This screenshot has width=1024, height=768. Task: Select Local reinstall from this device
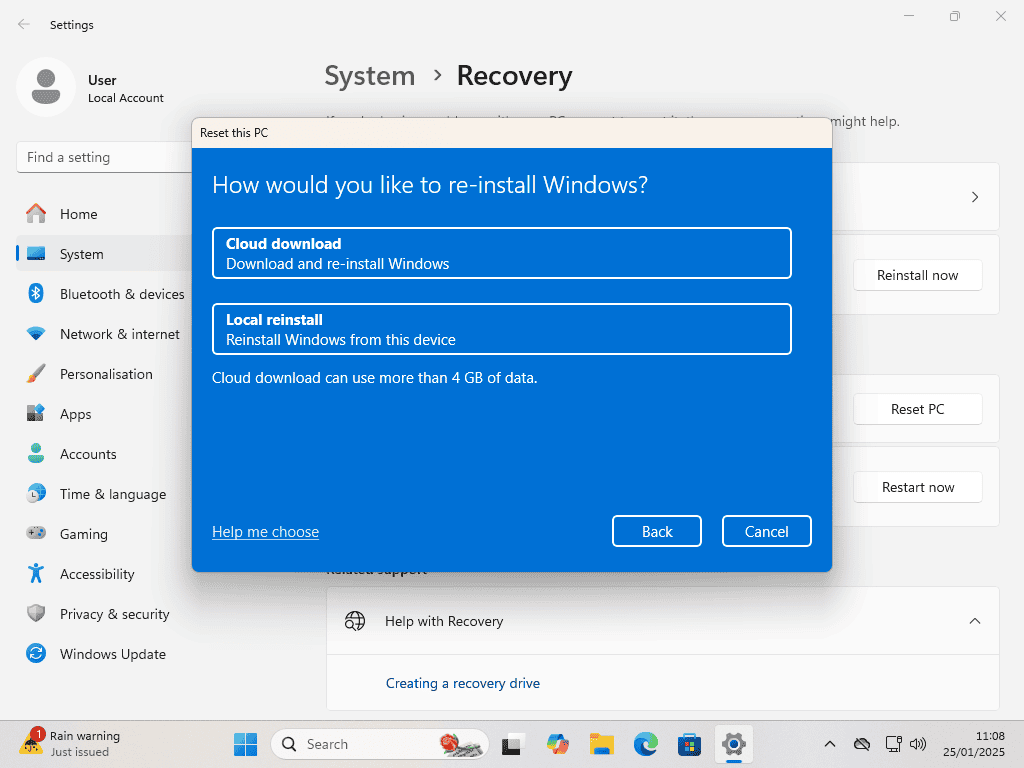501,329
